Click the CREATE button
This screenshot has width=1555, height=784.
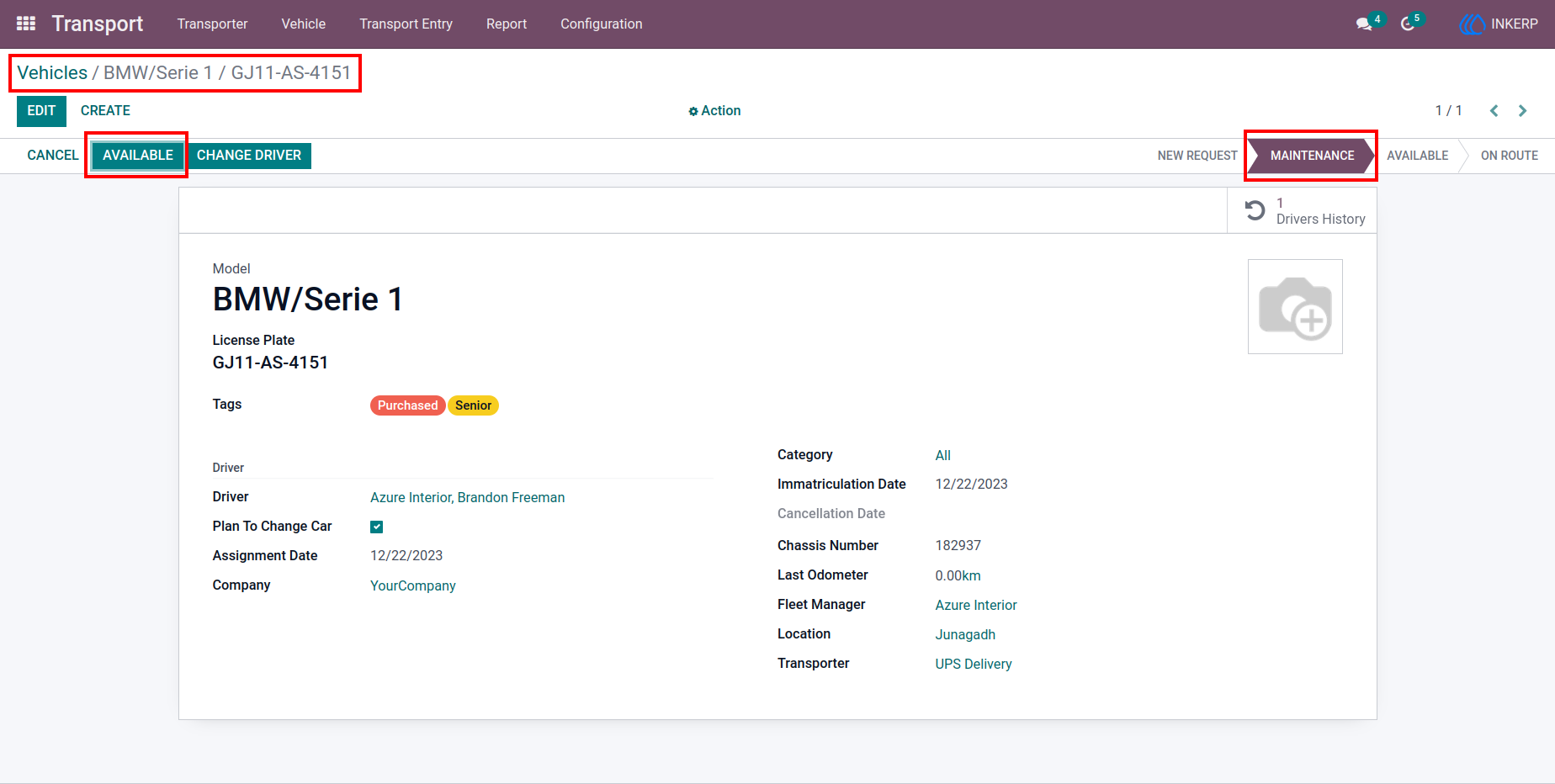pyautogui.click(x=105, y=111)
